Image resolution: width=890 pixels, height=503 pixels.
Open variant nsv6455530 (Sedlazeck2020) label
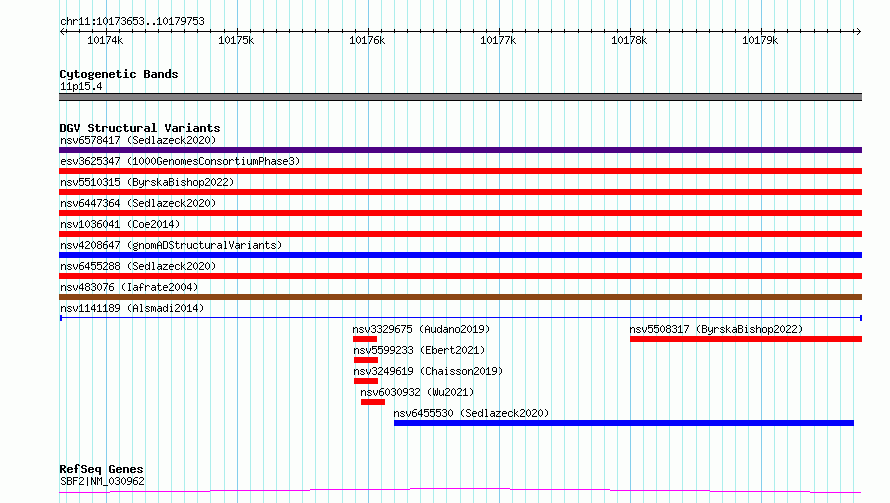pos(471,413)
